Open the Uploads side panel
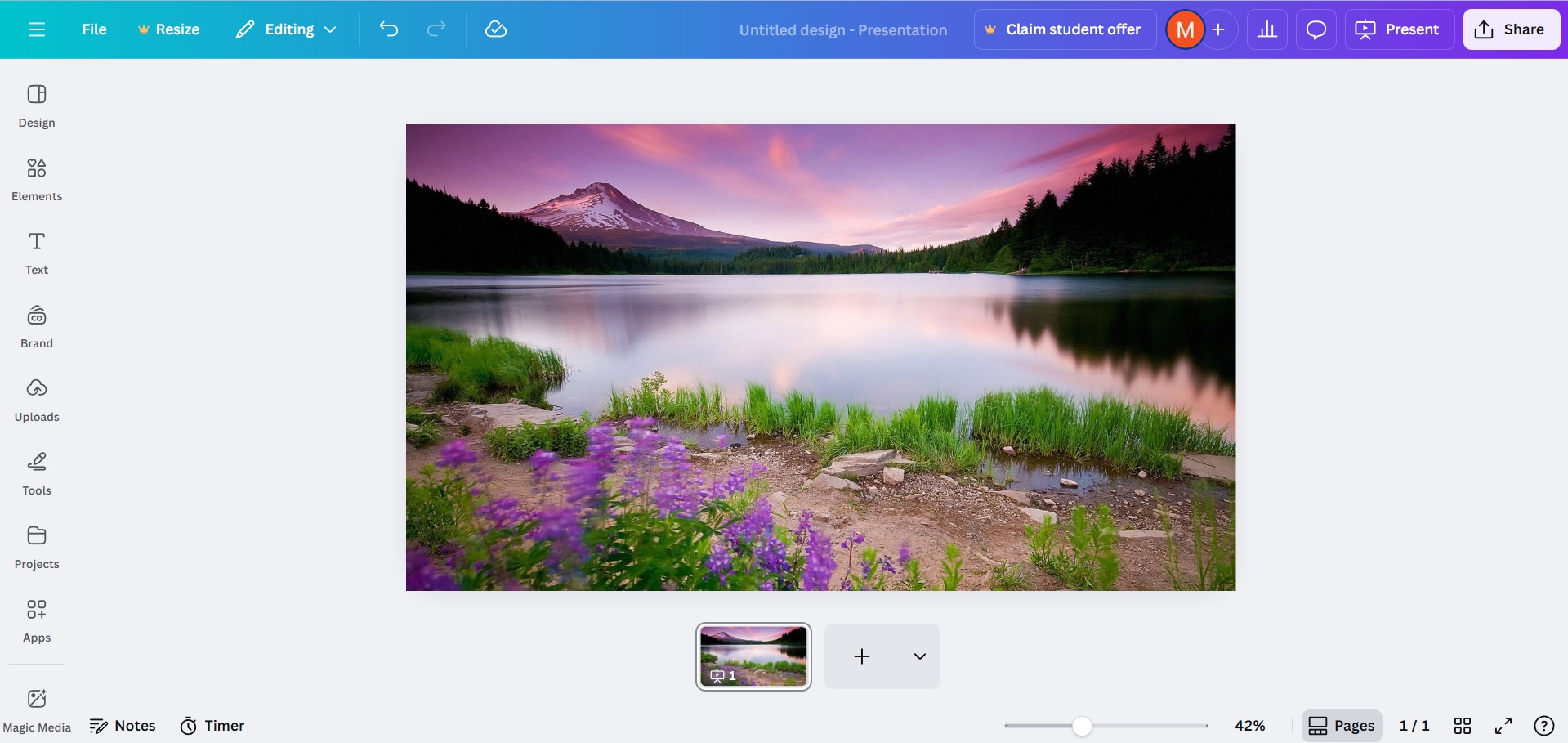Screen dimensions: 1568x743 point(37,401)
